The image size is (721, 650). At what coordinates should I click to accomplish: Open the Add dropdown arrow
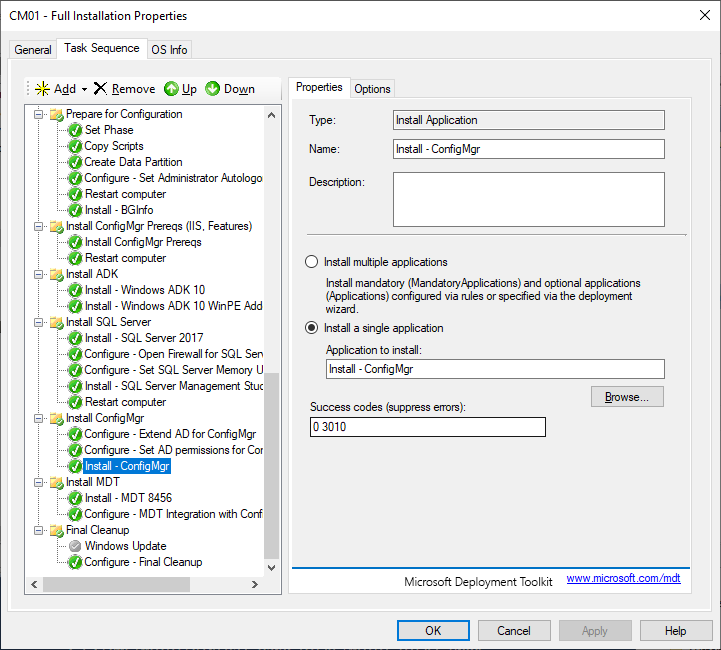coord(84,89)
